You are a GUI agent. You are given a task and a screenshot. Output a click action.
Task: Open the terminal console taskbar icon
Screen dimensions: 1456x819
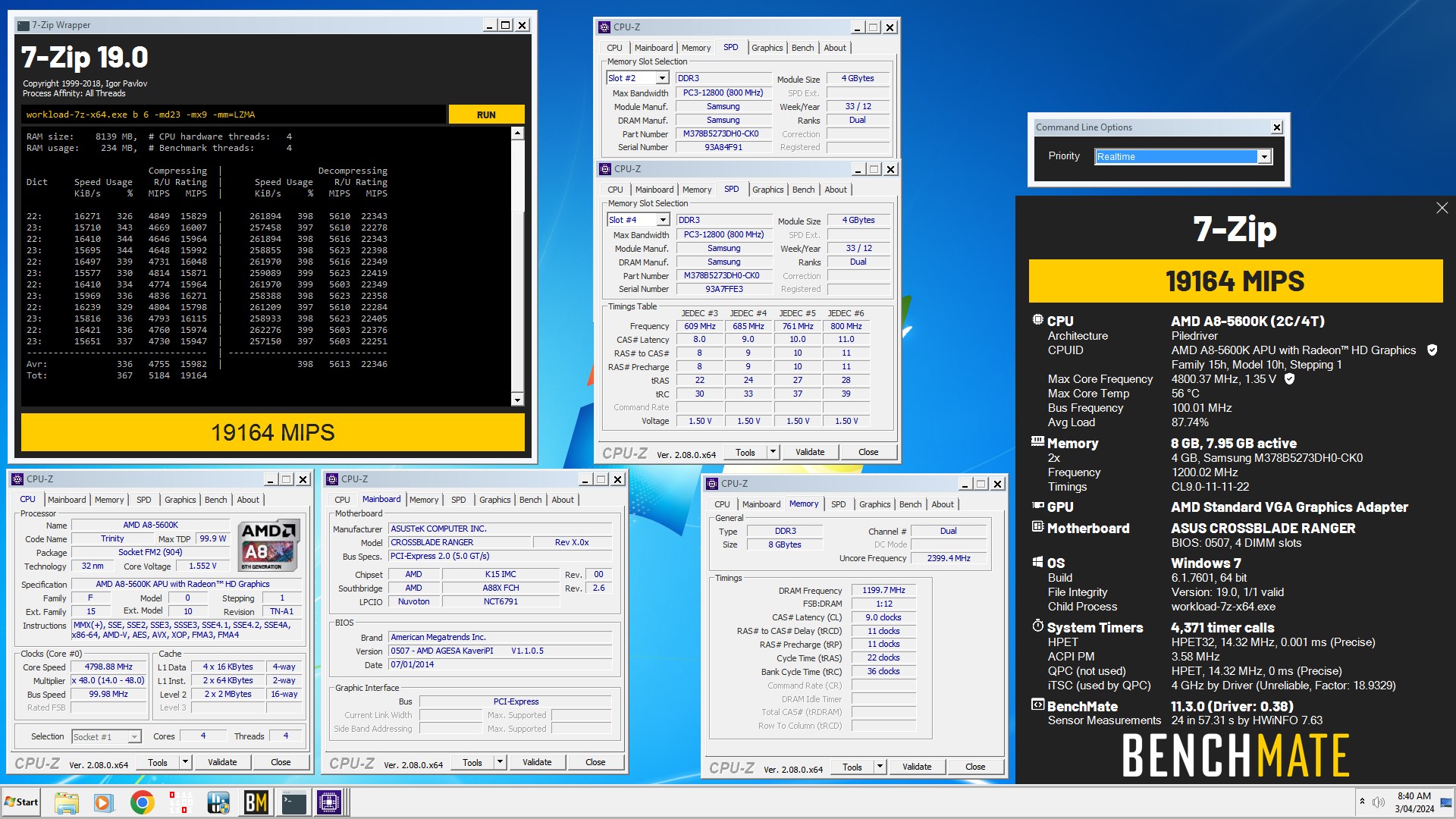pos(293,802)
